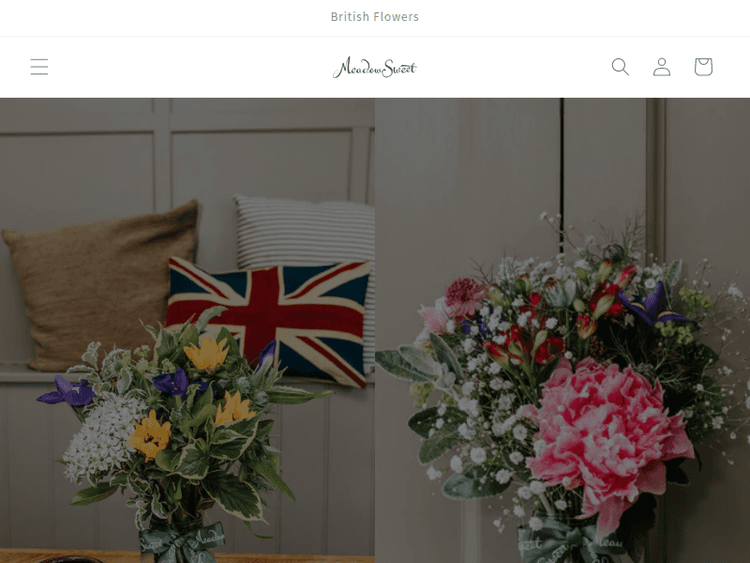Click the large pink peony flower

pyautogui.click(x=611, y=433)
